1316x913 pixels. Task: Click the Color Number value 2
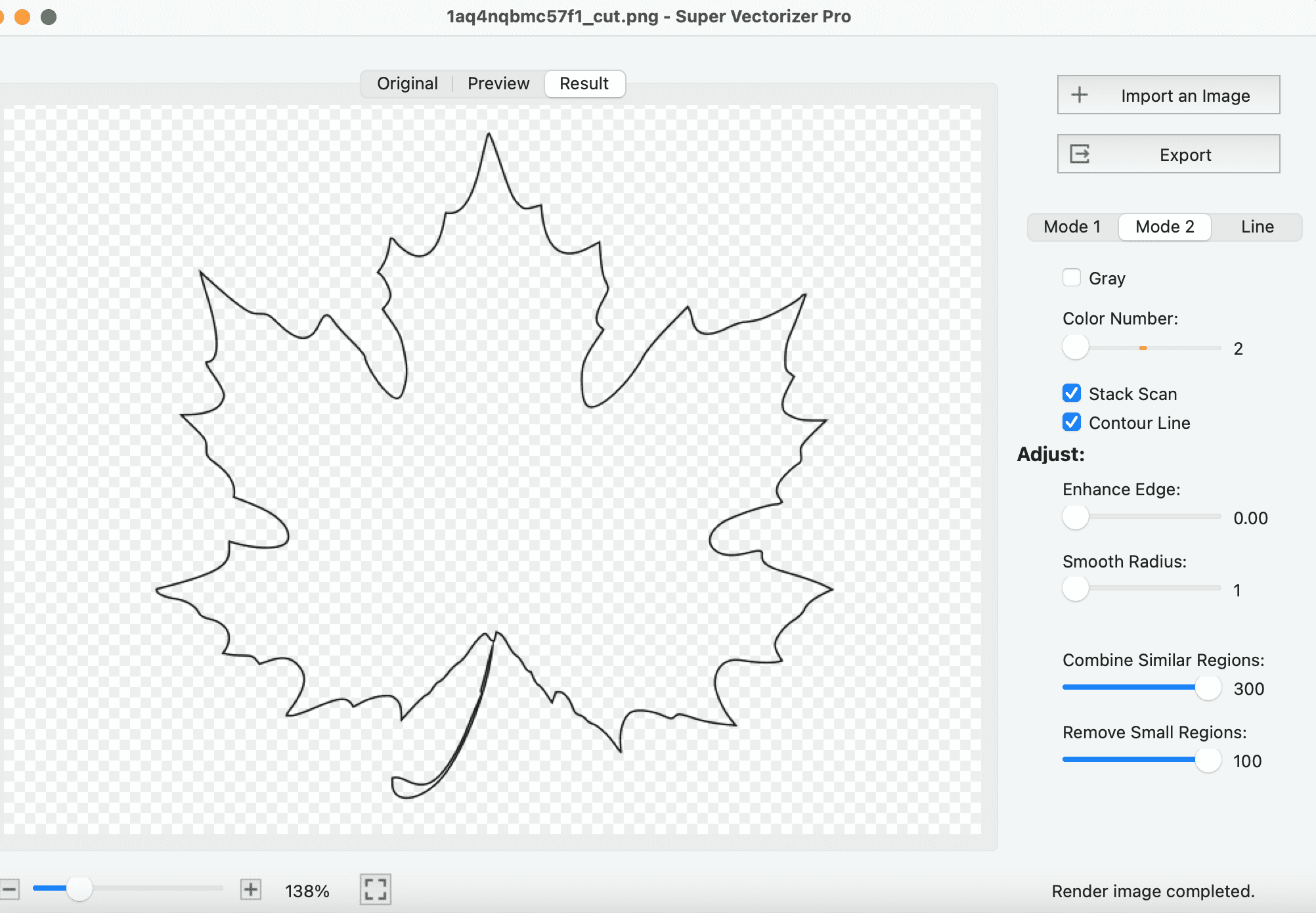click(x=1238, y=349)
